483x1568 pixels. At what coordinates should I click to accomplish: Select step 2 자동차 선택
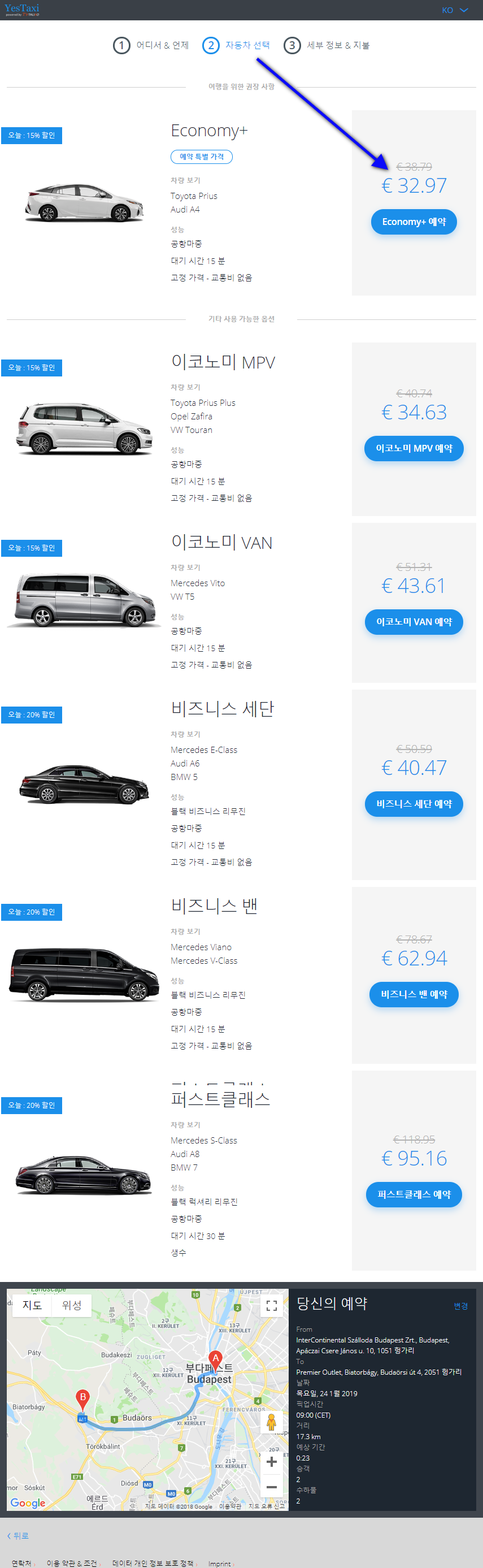pyautogui.click(x=236, y=46)
